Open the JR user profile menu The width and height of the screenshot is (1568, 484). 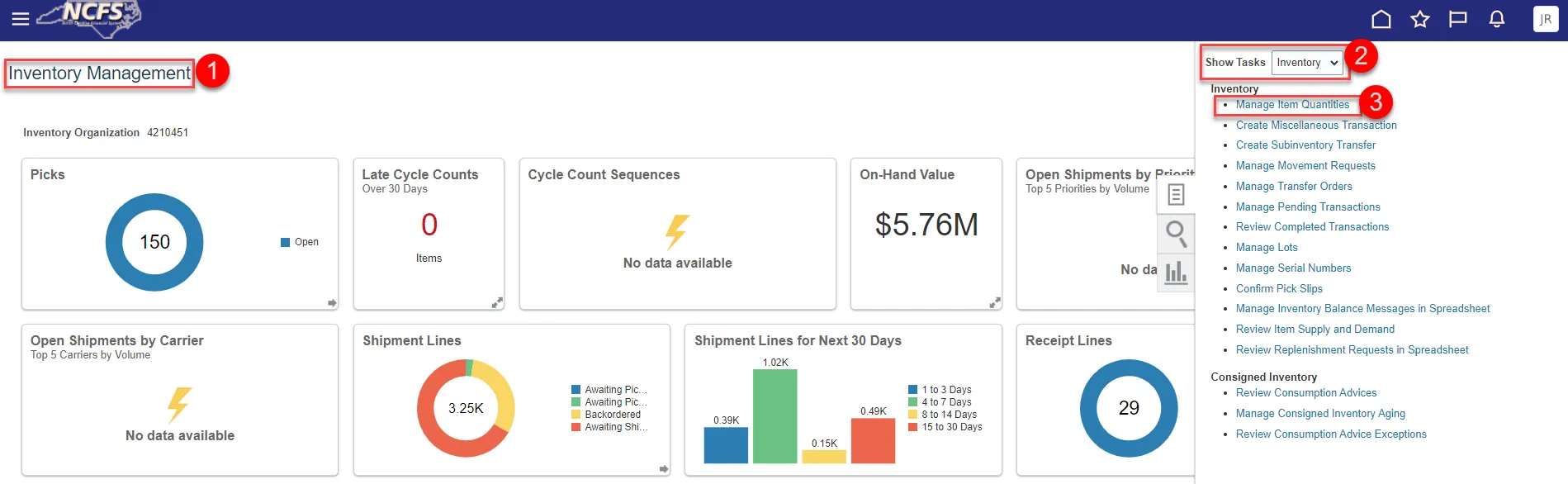click(1545, 19)
